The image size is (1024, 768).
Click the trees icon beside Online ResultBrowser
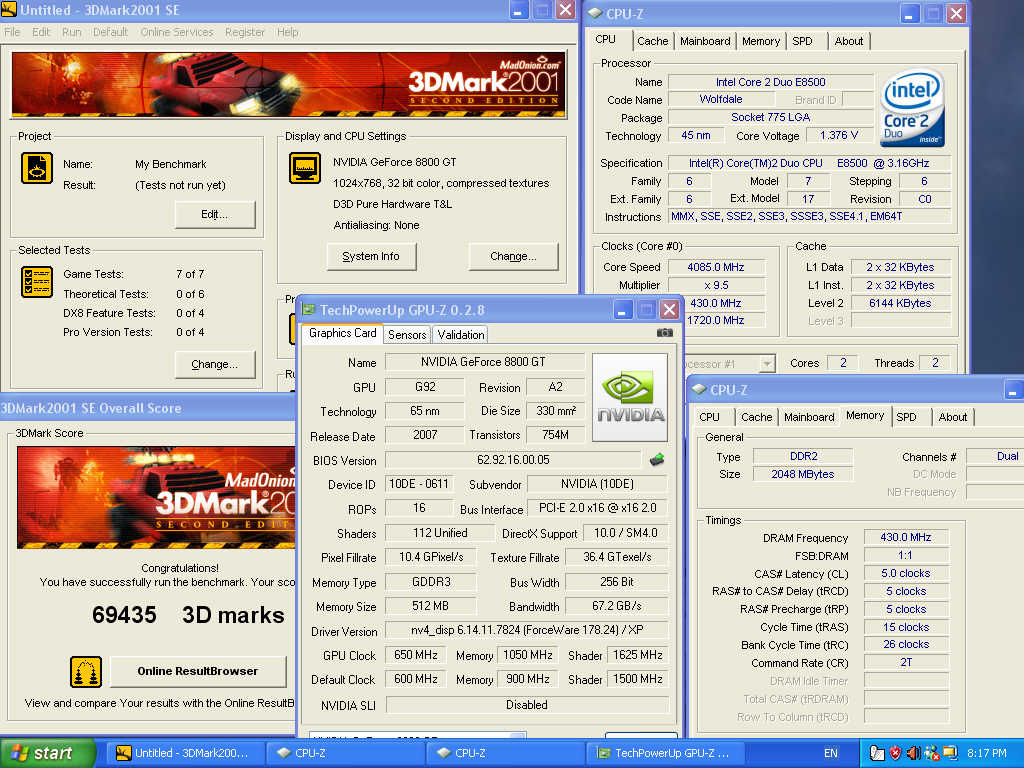(86, 671)
